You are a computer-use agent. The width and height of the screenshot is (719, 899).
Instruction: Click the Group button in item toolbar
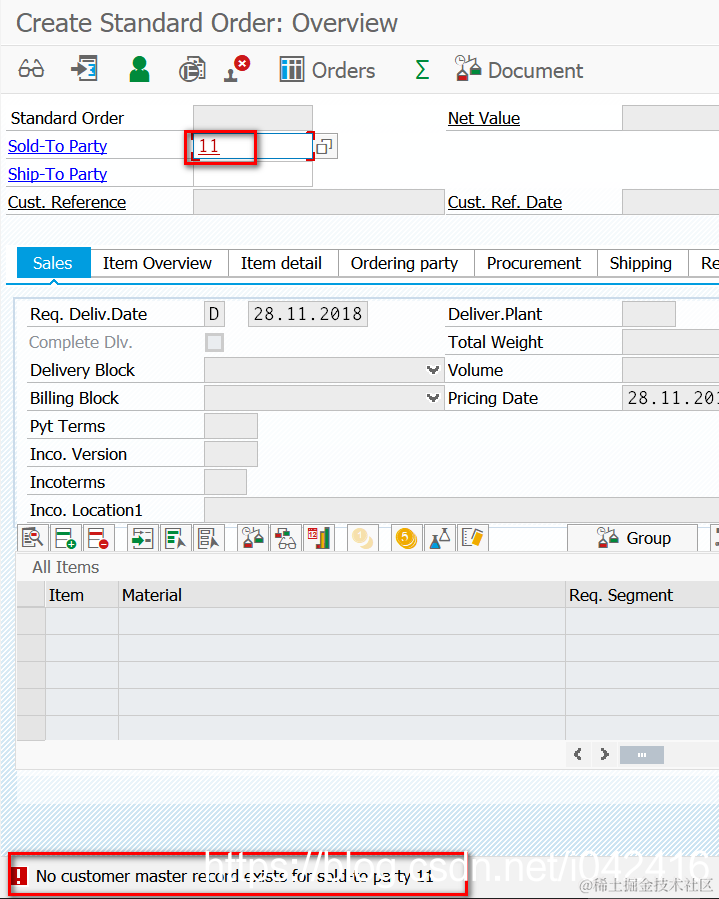point(633,538)
